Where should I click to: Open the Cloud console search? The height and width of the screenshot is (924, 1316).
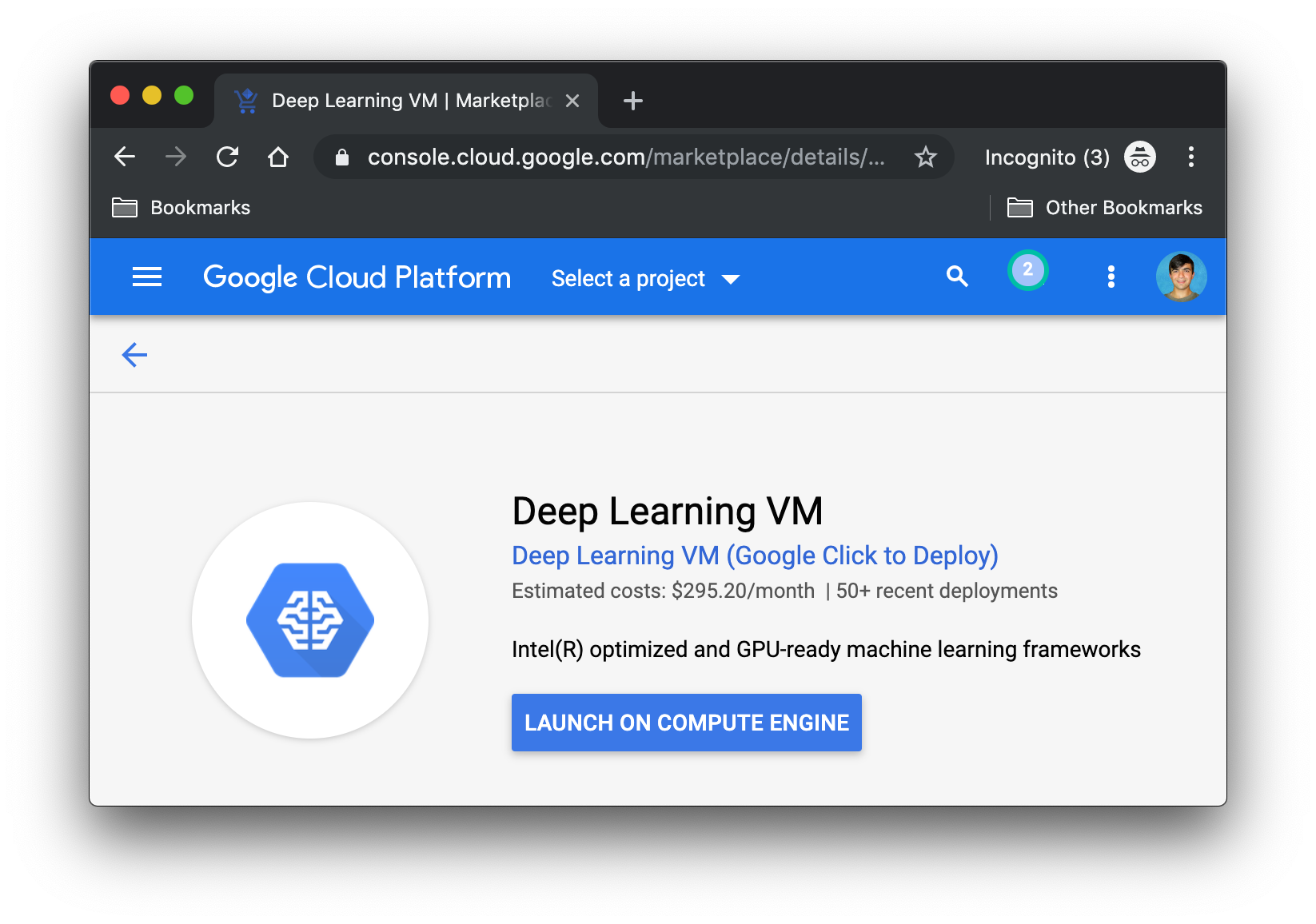coord(958,277)
